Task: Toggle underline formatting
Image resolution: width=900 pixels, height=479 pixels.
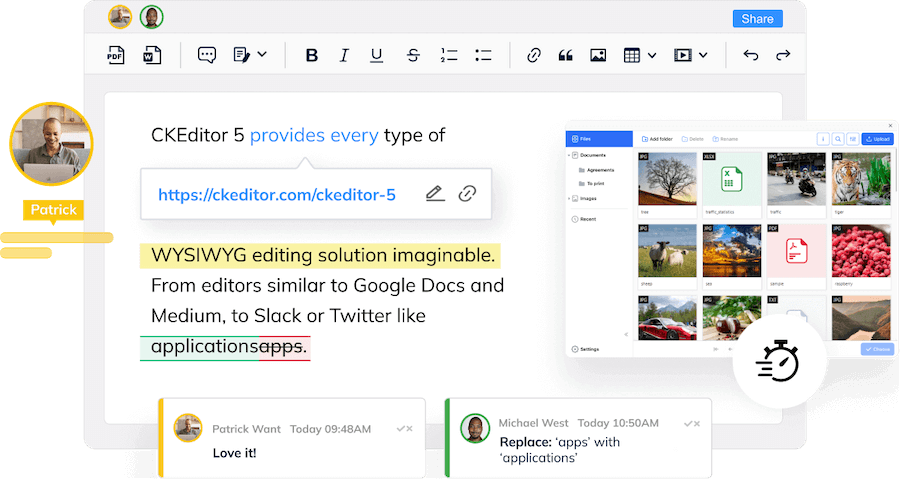Action: 377,55
